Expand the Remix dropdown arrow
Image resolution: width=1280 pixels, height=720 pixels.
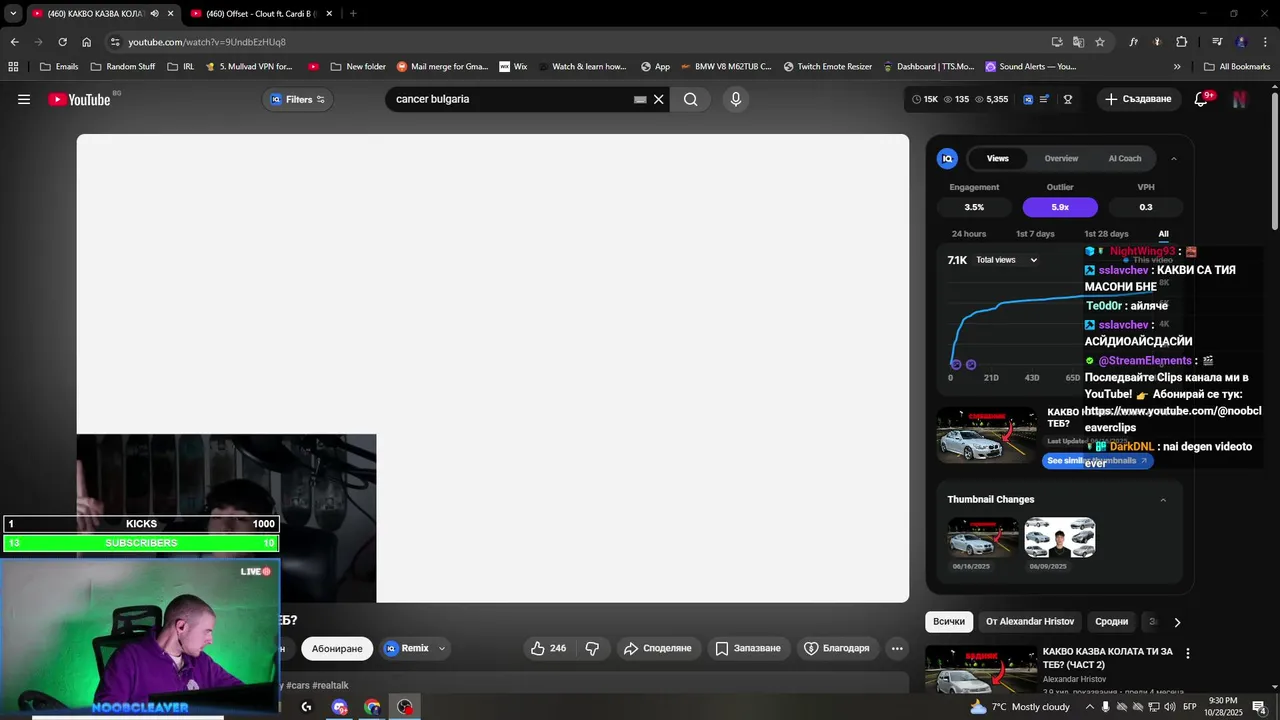[x=441, y=649]
